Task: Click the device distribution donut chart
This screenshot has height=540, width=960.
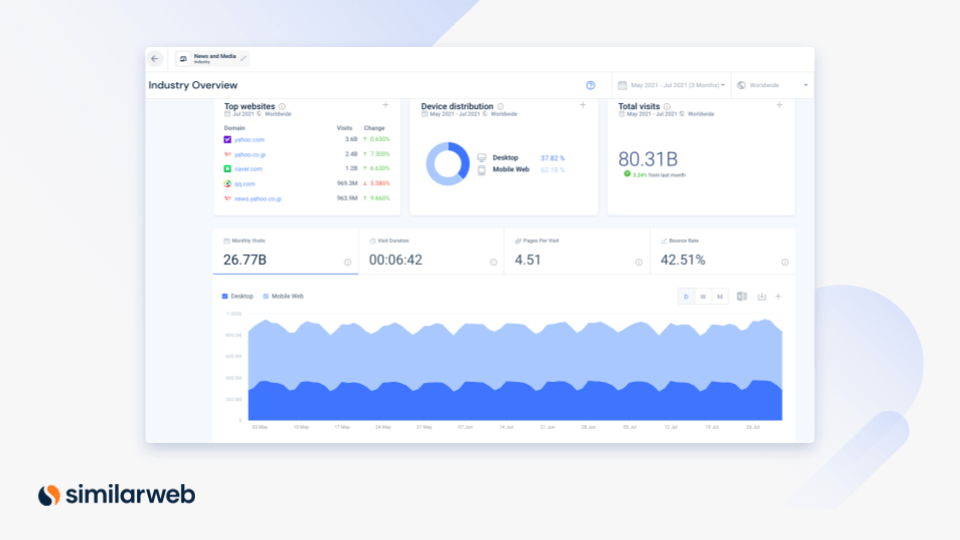Action: pos(448,164)
